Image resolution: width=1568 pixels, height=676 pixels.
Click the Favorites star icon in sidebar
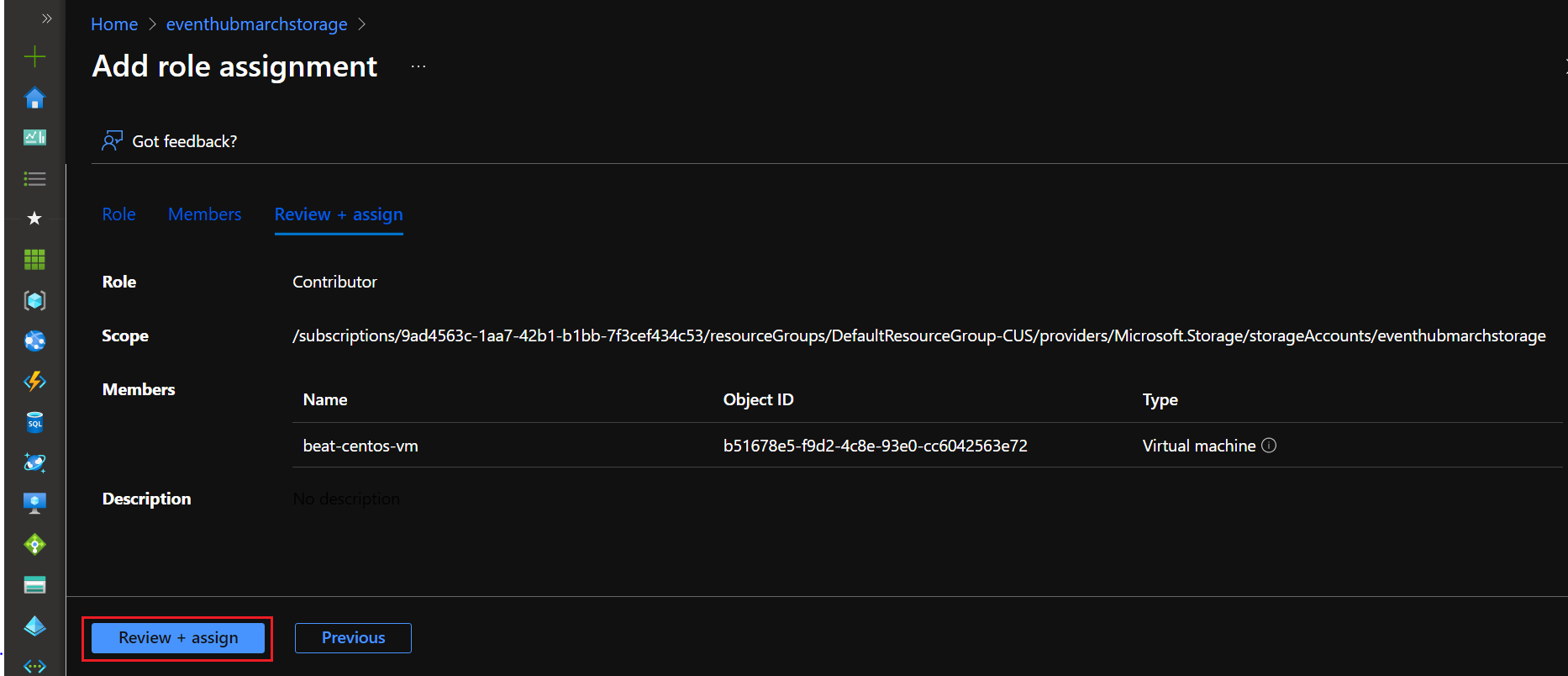pos(34,219)
